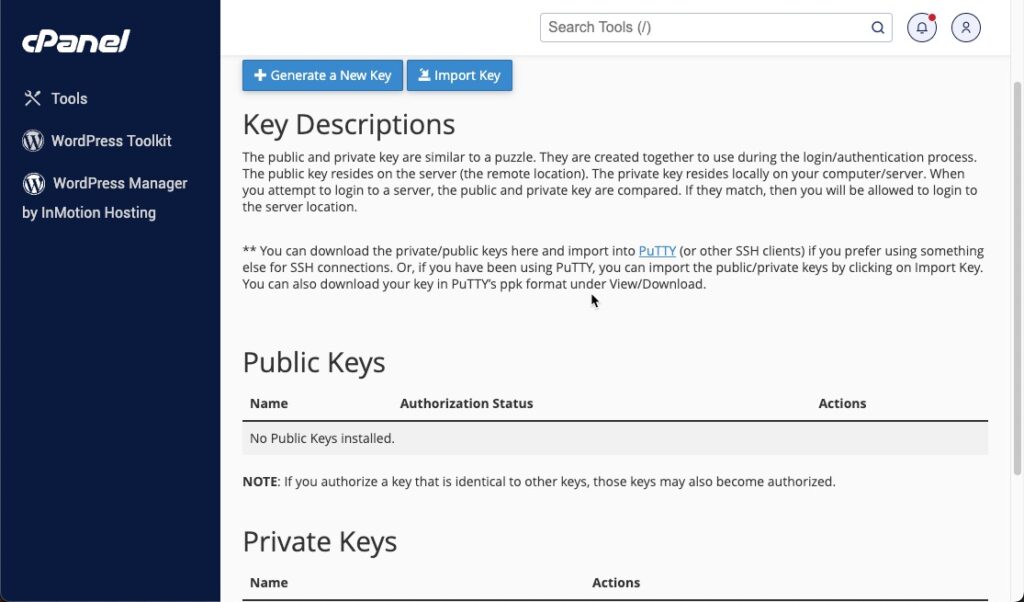Click the search magnifier icon

point(877,28)
